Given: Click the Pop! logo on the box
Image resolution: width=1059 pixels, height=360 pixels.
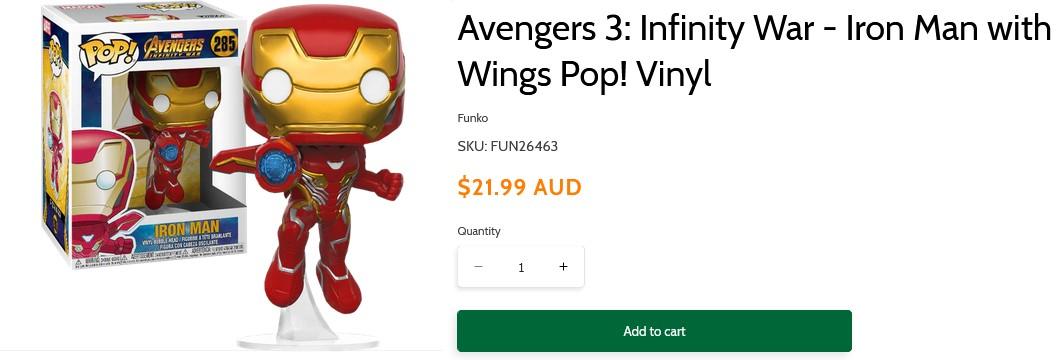Looking at the screenshot, I should tap(109, 54).
